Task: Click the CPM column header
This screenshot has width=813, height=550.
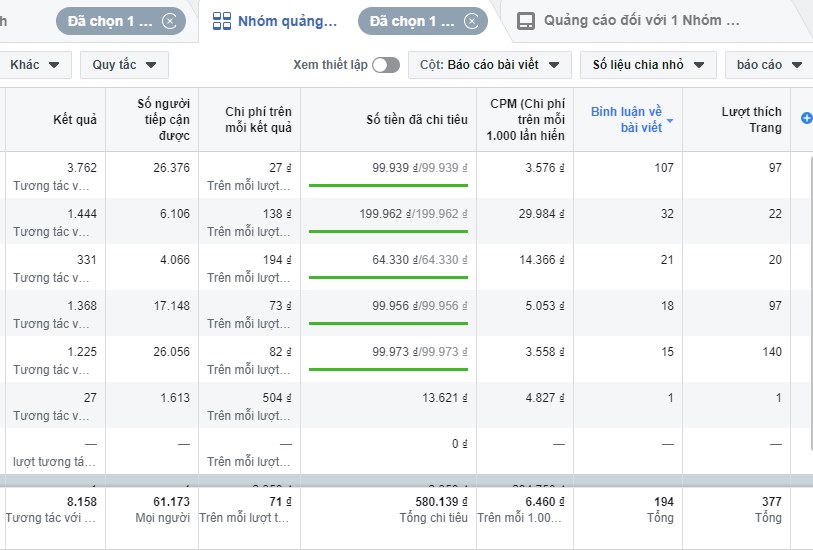Action: coord(527,120)
